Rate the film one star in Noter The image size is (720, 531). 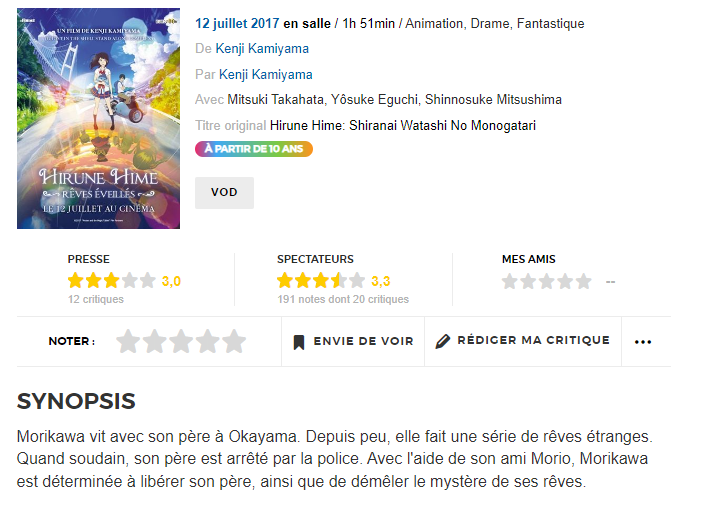click(128, 341)
